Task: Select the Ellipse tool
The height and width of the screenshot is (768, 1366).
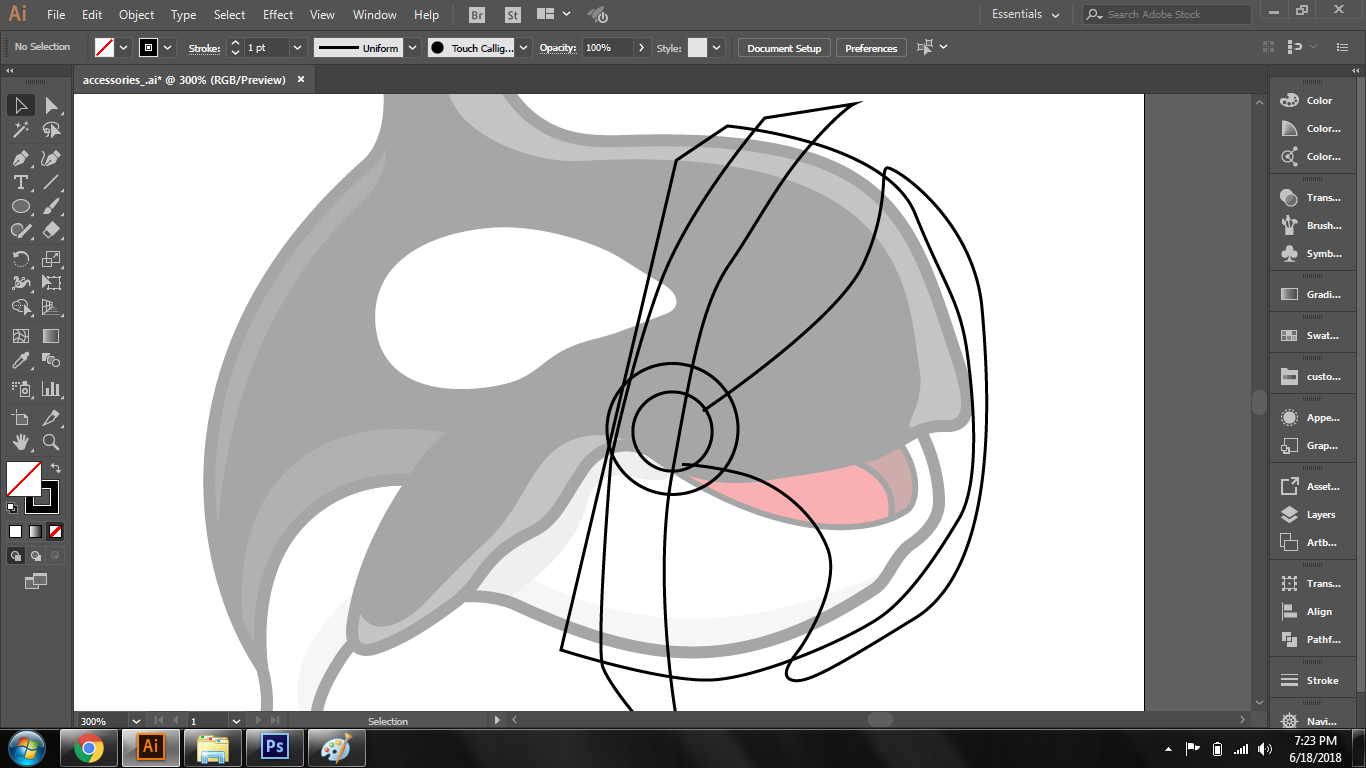Action: pyautogui.click(x=20, y=206)
